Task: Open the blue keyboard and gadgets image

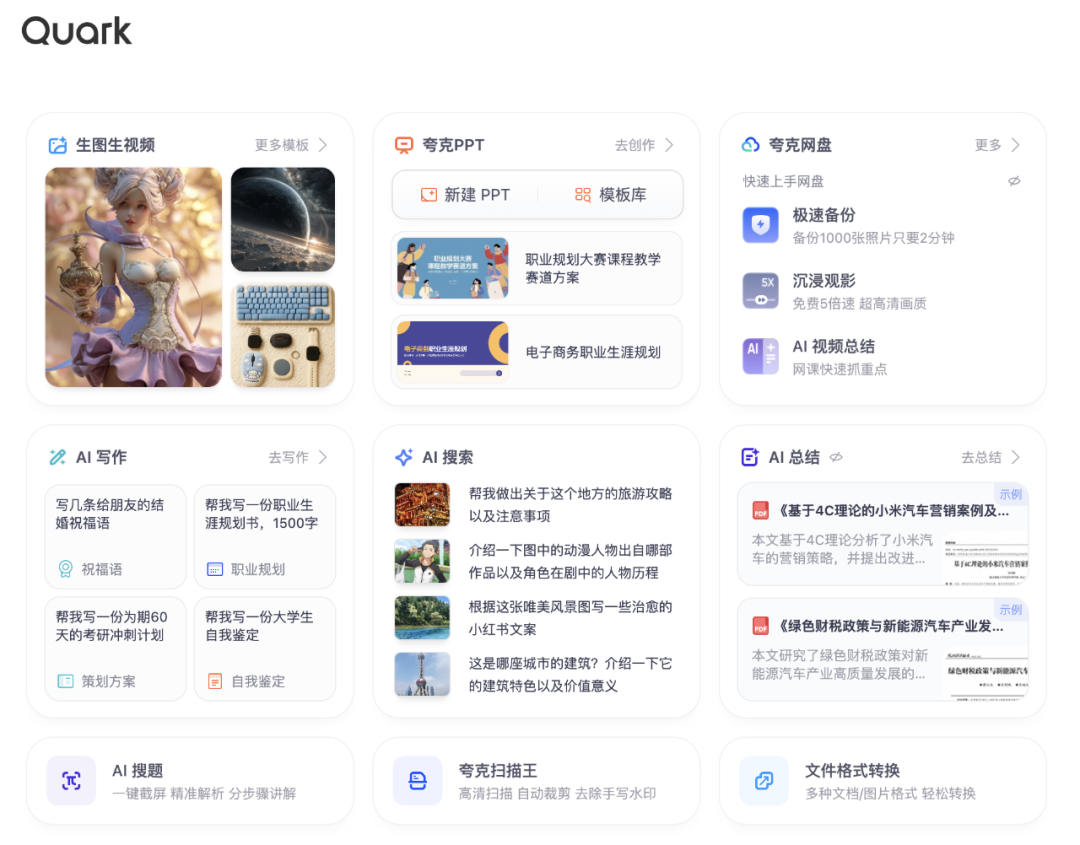Action: coord(283,335)
